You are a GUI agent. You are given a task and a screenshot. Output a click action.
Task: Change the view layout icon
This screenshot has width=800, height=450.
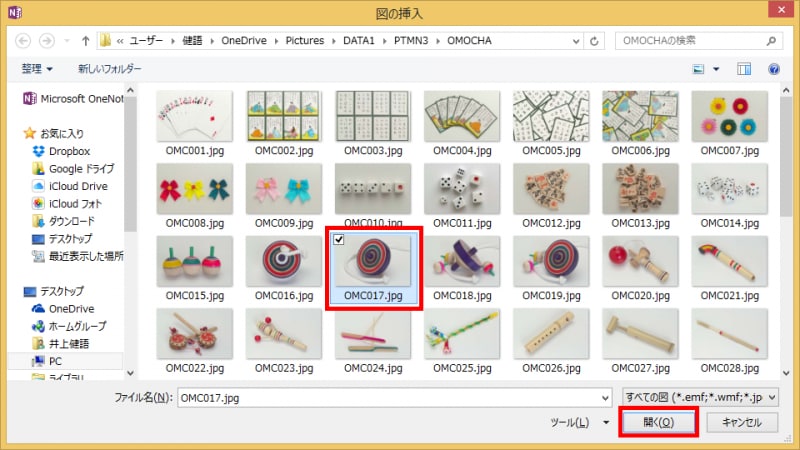(x=698, y=69)
